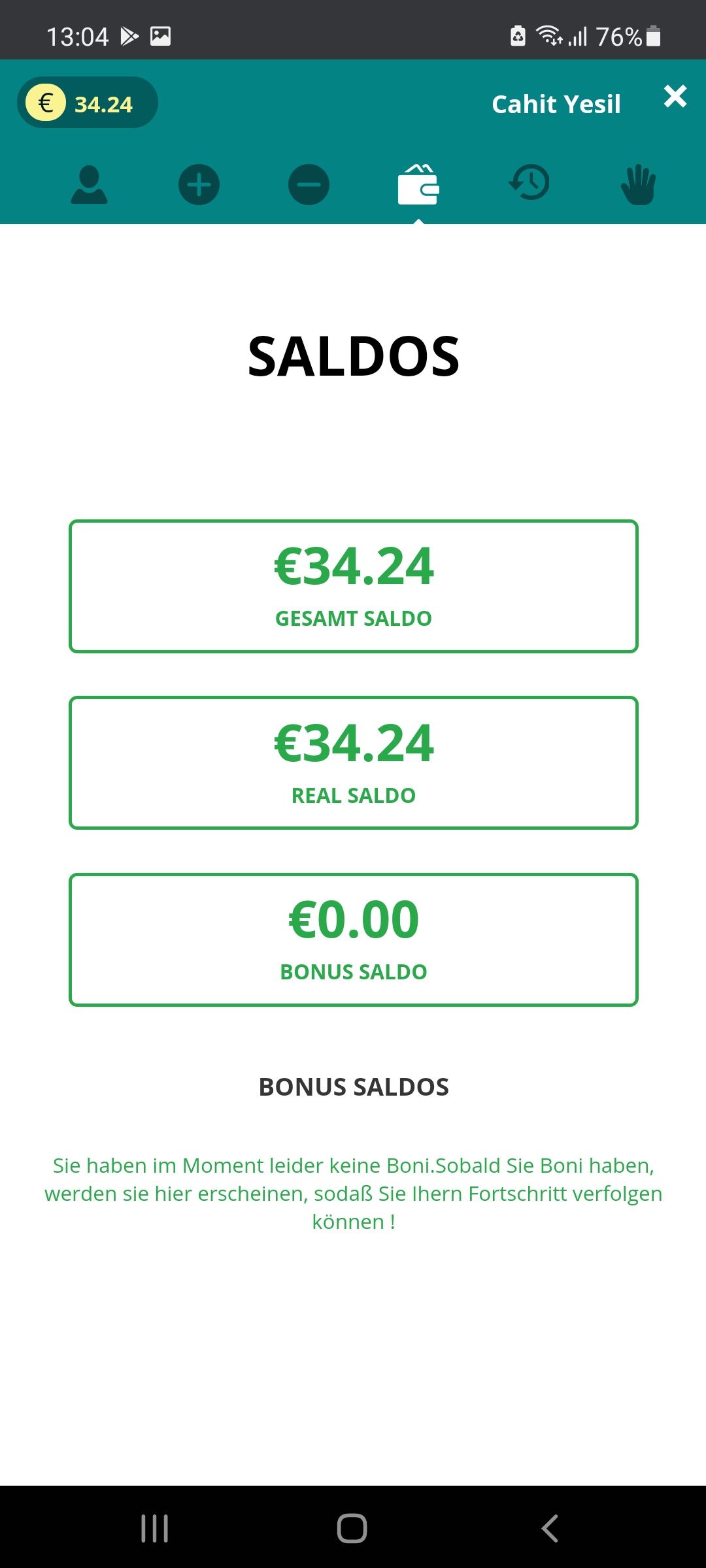Viewport: 706px width, 1568px height.
Task: Tap the SALDOS page heading
Action: tap(353, 357)
